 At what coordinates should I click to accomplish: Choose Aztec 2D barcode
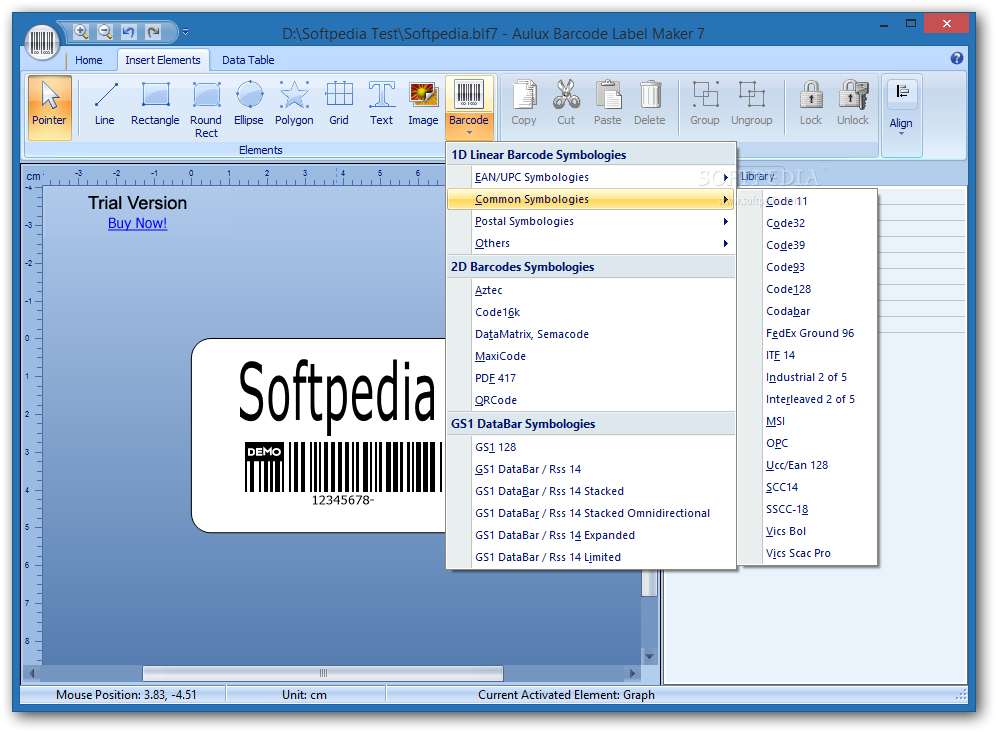tap(591, 290)
